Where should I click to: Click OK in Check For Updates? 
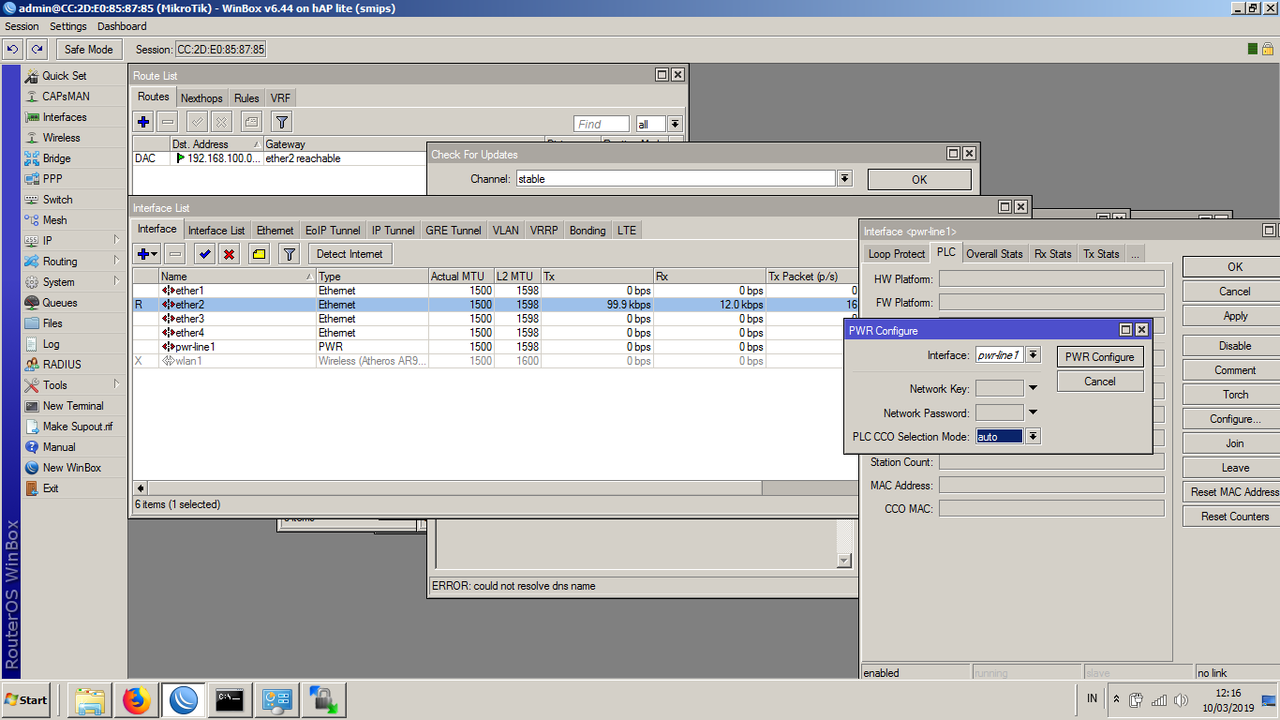[x=919, y=180]
